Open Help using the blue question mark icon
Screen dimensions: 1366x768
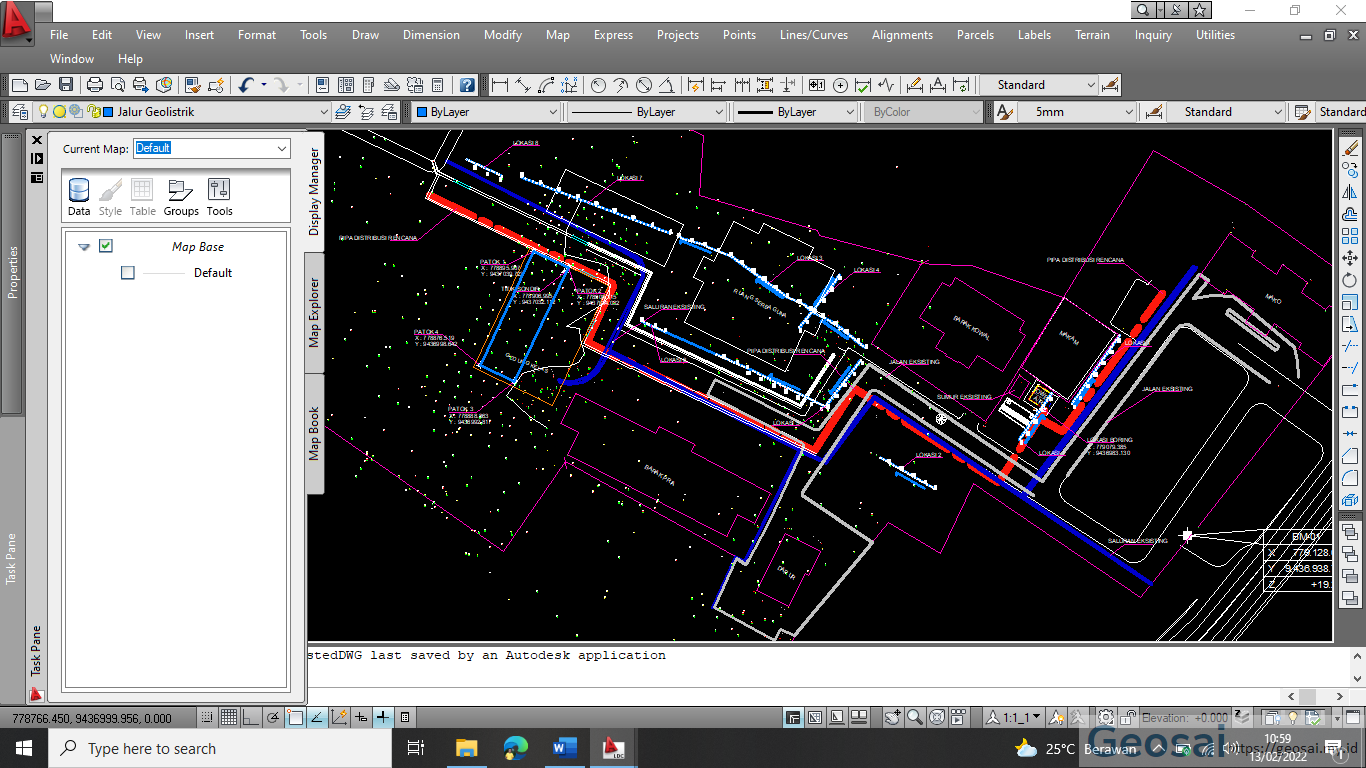pyautogui.click(x=467, y=84)
